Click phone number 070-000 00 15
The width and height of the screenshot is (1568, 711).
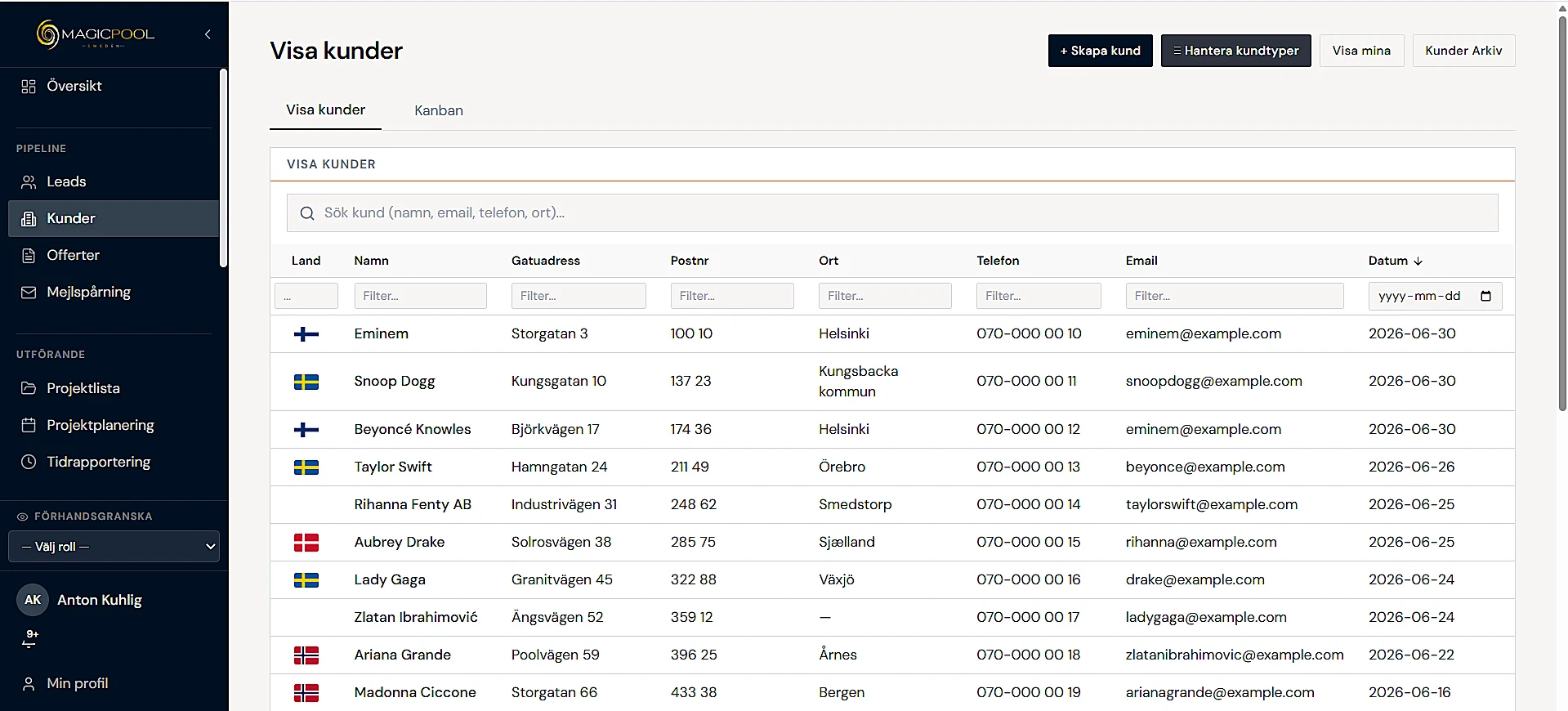(x=1028, y=543)
